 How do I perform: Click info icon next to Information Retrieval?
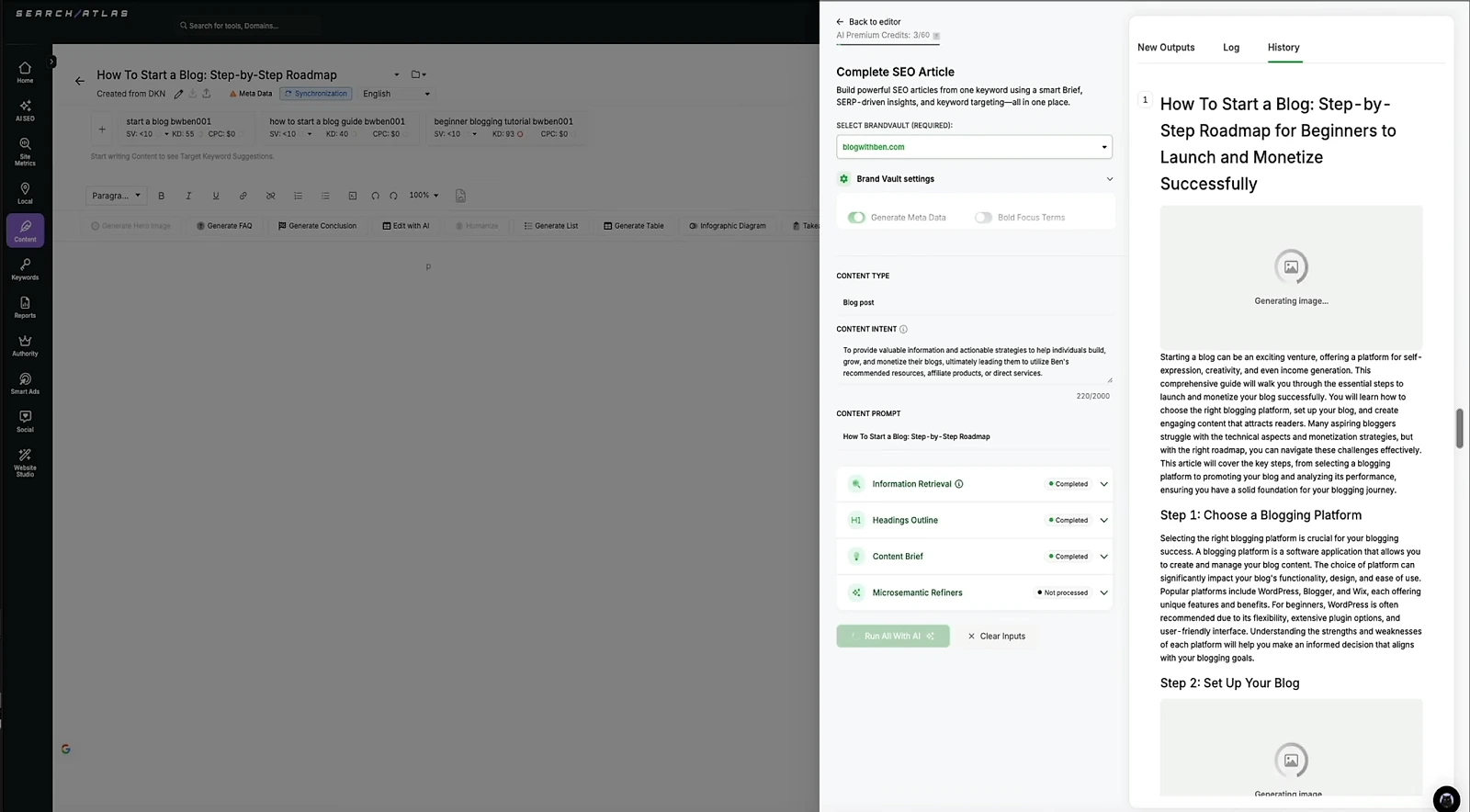959,484
